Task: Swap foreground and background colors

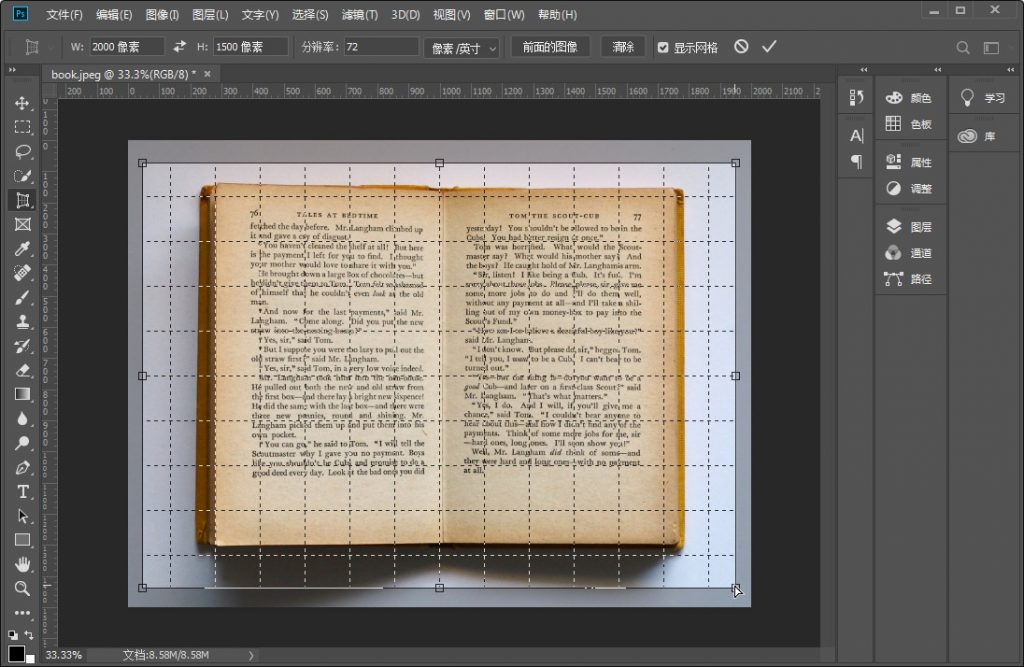Action: [x=29, y=634]
